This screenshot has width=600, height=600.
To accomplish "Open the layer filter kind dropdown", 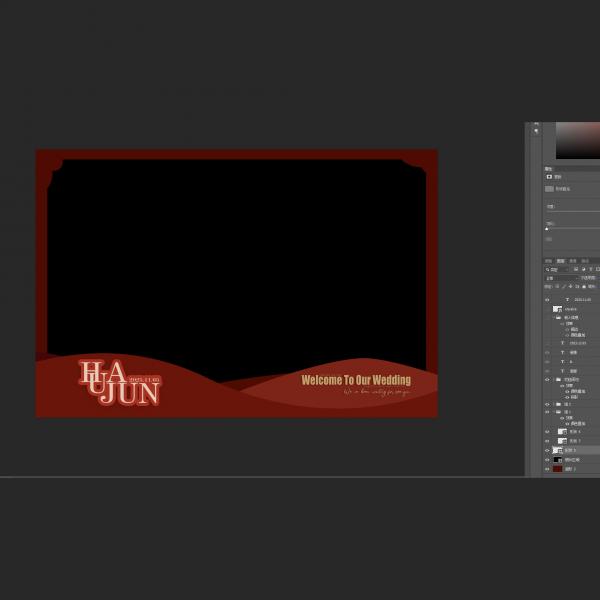I will coord(554,269).
